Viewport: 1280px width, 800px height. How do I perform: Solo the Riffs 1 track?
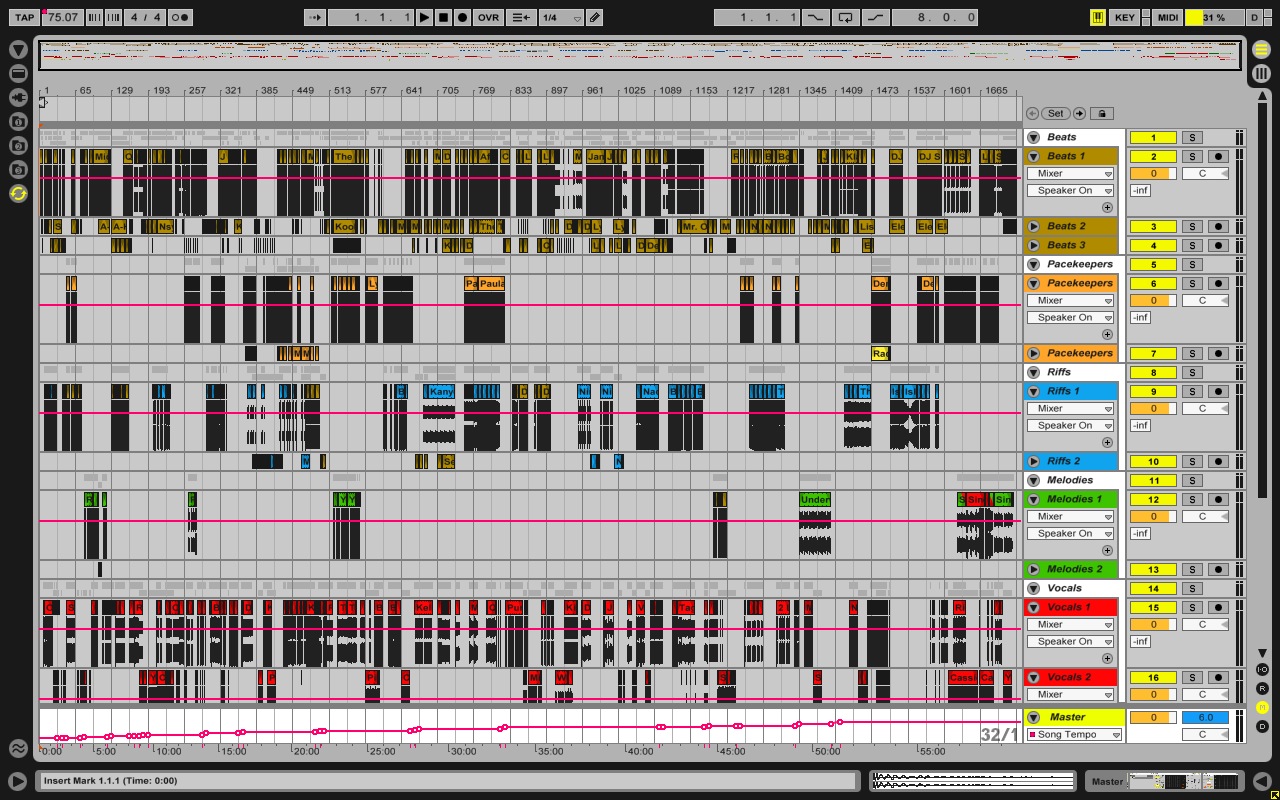(x=1192, y=391)
